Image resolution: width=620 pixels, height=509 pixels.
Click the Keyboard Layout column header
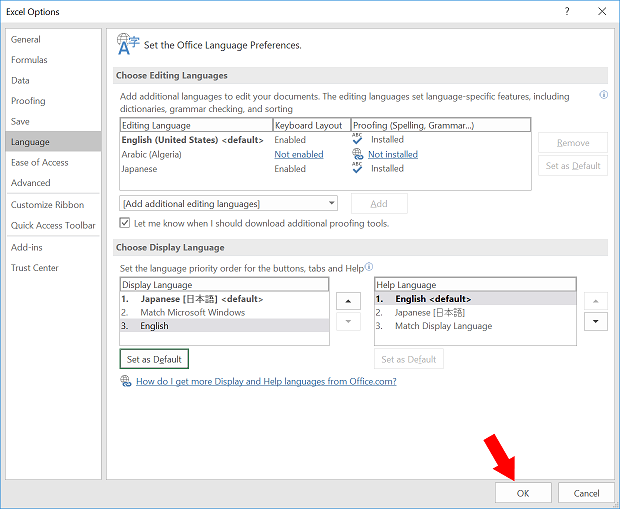tap(312, 125)
